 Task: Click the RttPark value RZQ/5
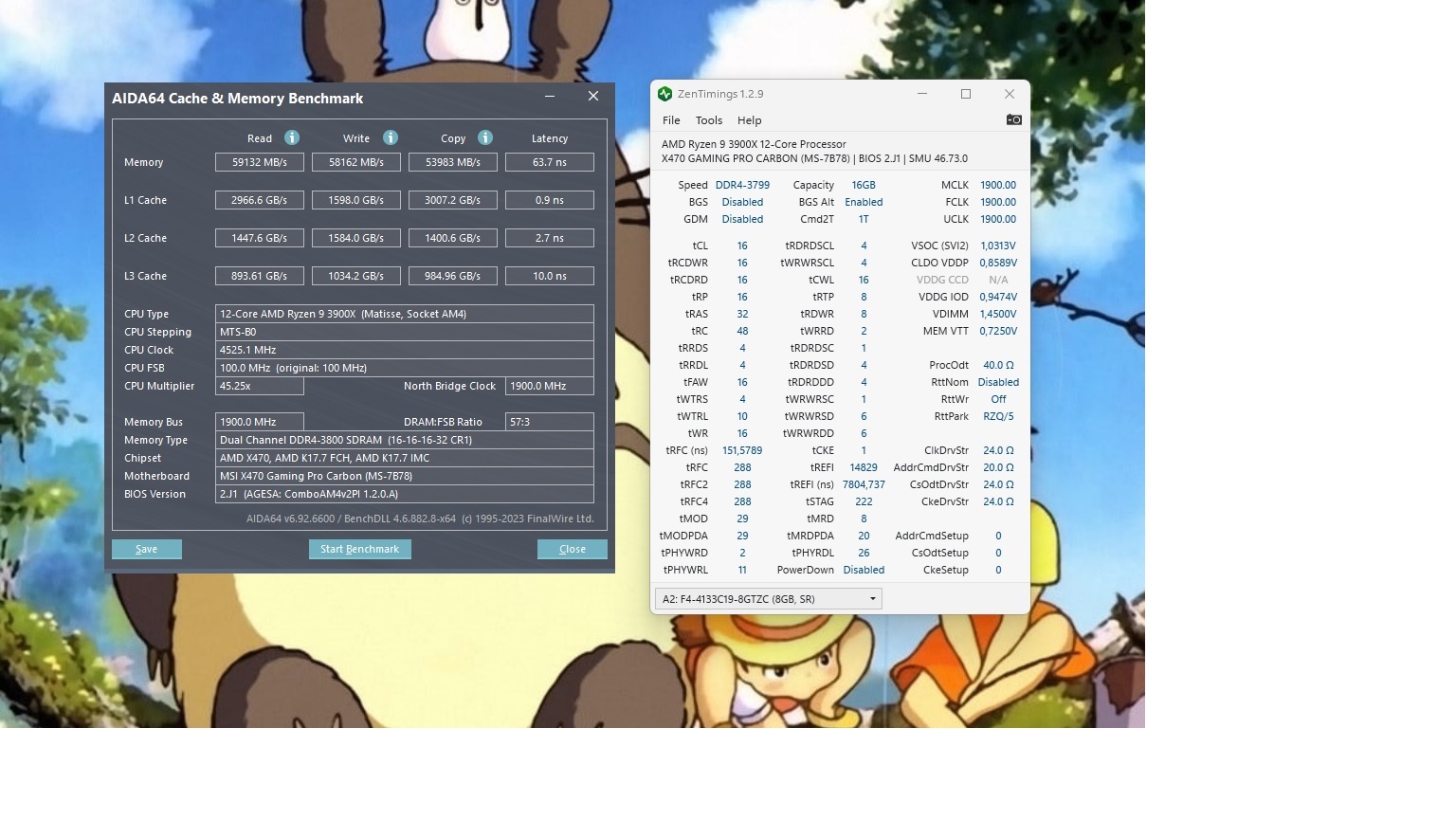pyautogui.click(x=998, y=416)
